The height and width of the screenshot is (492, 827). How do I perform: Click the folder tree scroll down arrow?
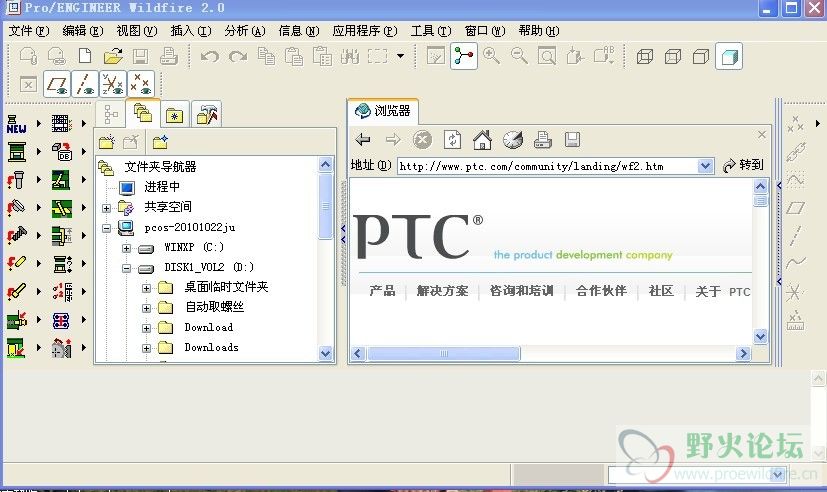(x=326, y=353)
